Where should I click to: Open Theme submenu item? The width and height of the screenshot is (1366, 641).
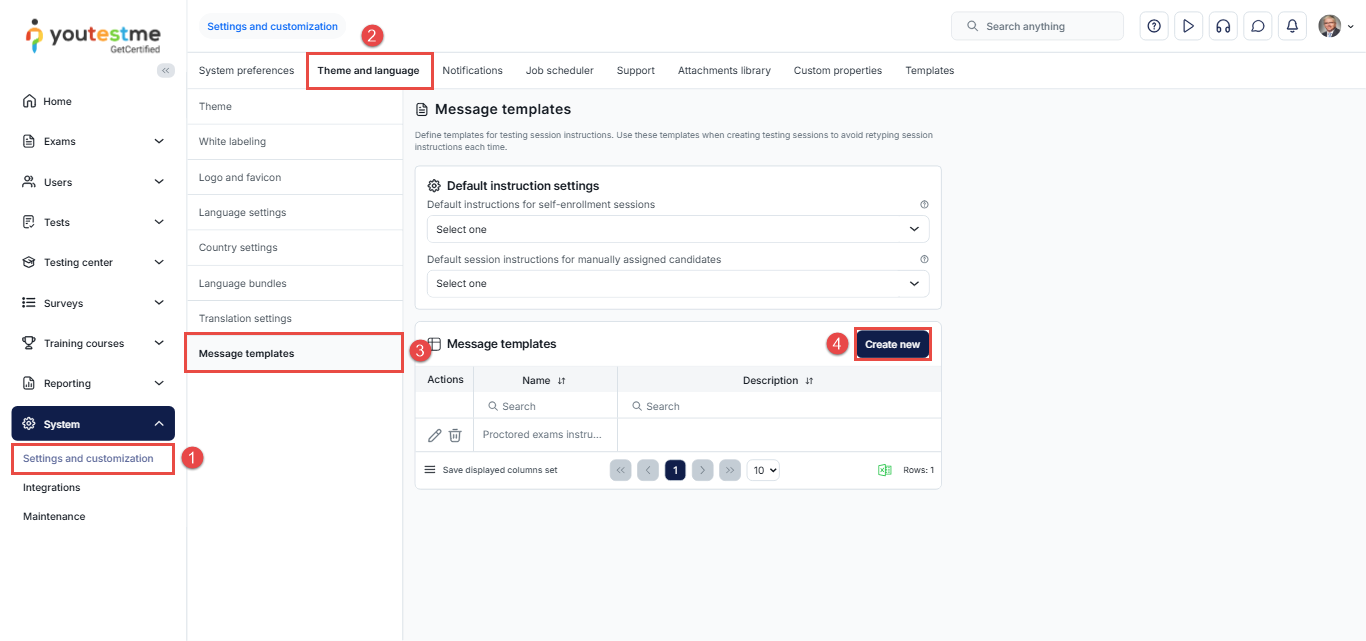click(294, 106)
